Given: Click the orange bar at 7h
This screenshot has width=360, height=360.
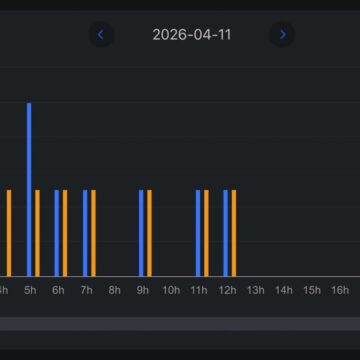Looking at the screenshot, I should 93,233.
